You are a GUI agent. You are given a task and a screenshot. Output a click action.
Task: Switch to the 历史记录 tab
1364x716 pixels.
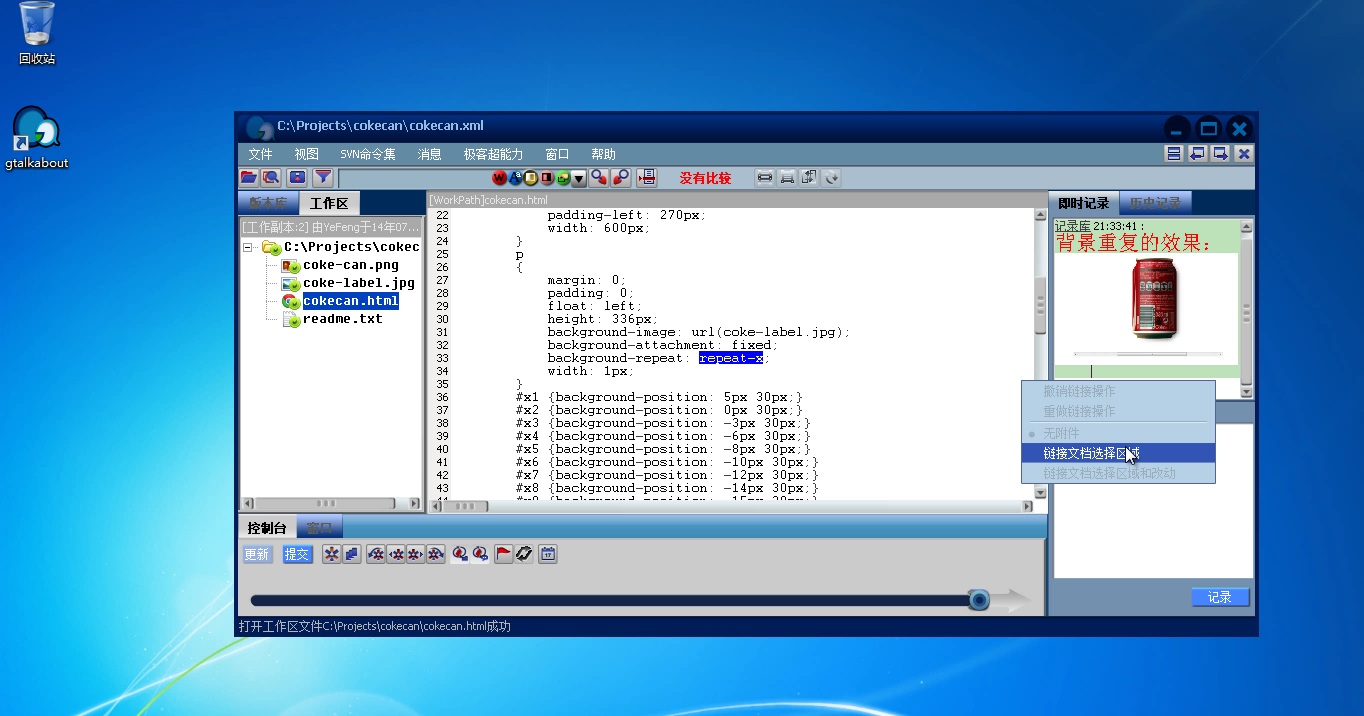(1154, 203)
